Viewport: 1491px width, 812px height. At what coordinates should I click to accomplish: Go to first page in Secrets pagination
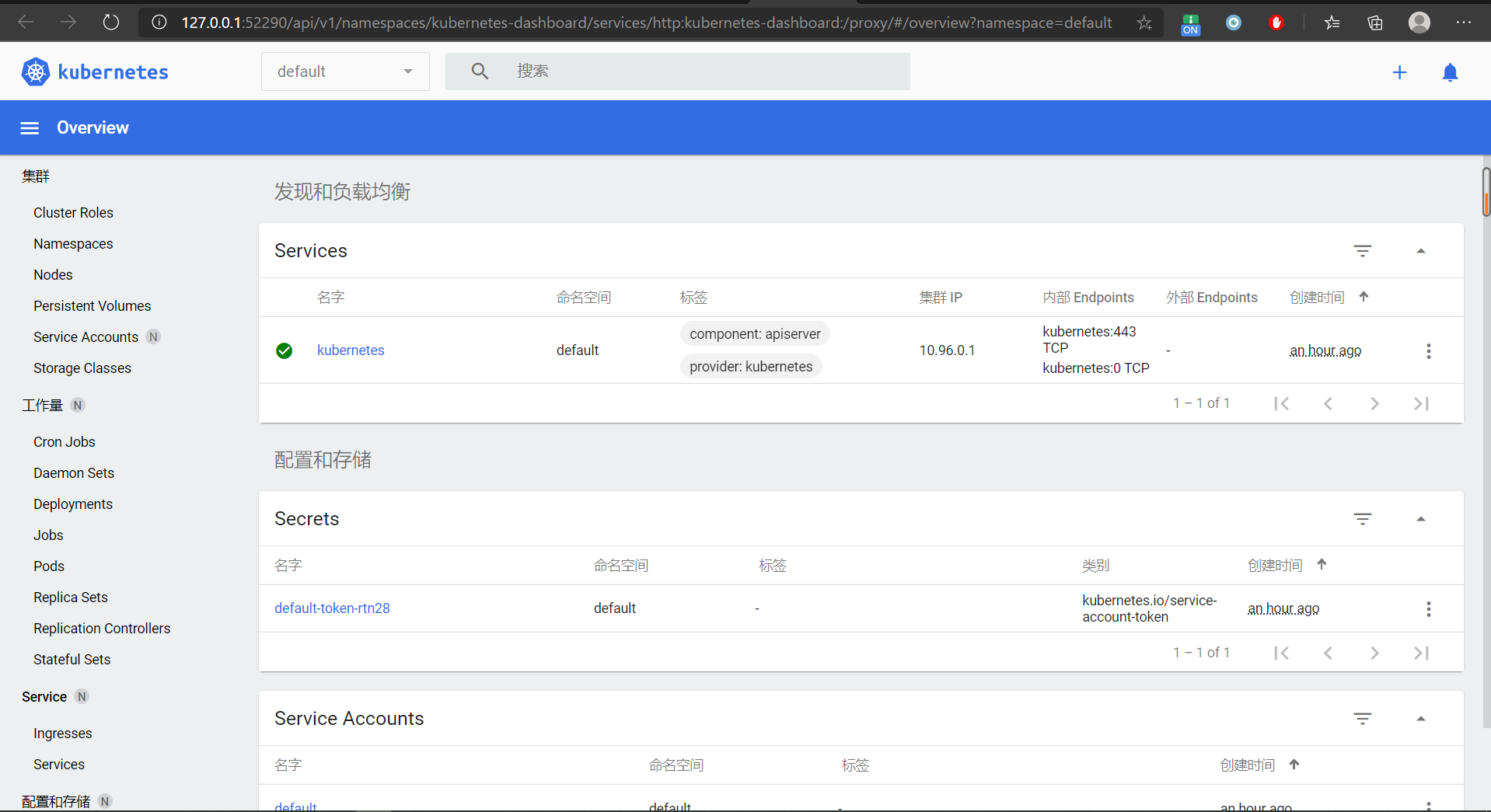1282,653
